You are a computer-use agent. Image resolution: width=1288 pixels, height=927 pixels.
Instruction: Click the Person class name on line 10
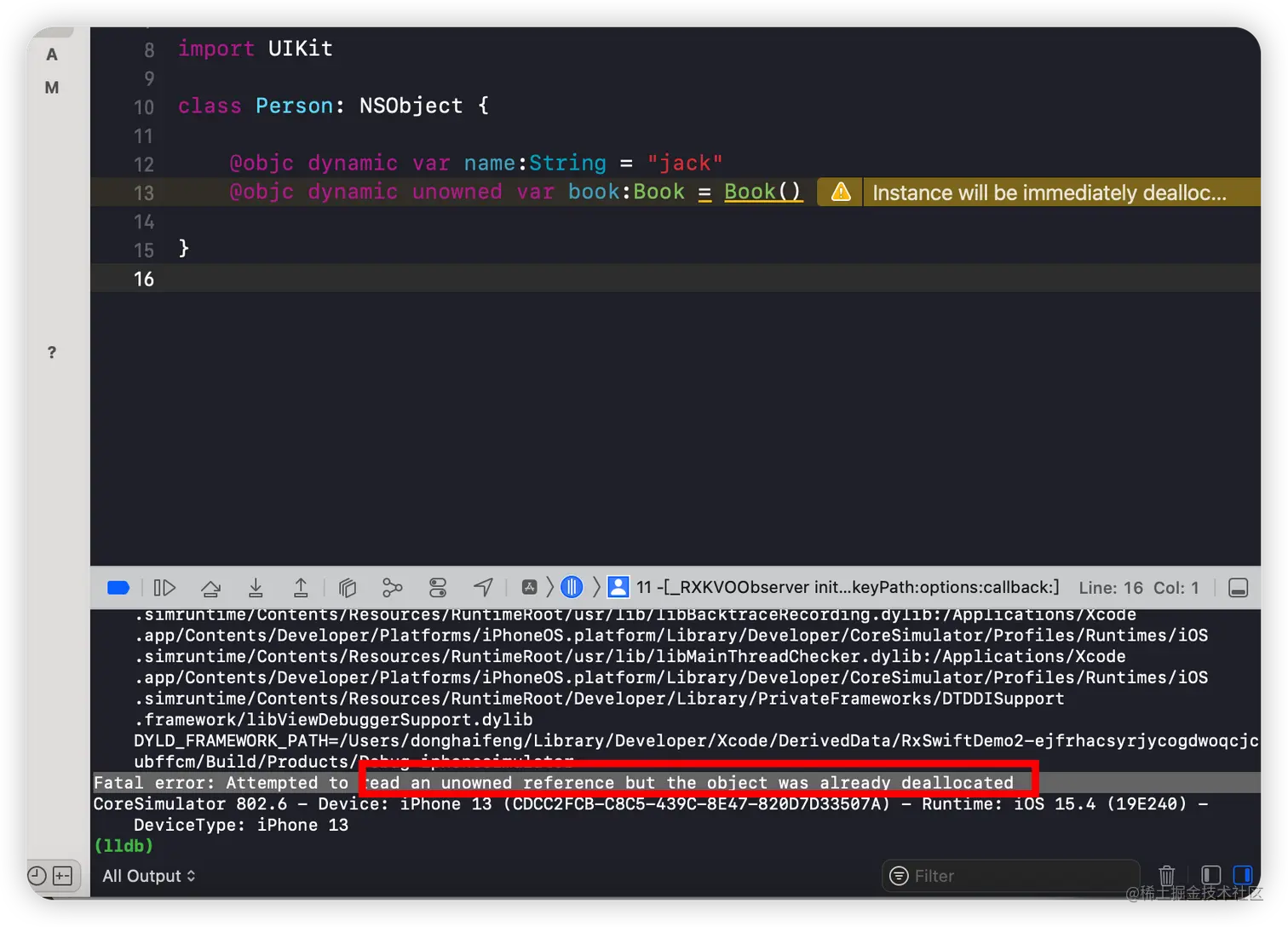(x=295, y=106)
